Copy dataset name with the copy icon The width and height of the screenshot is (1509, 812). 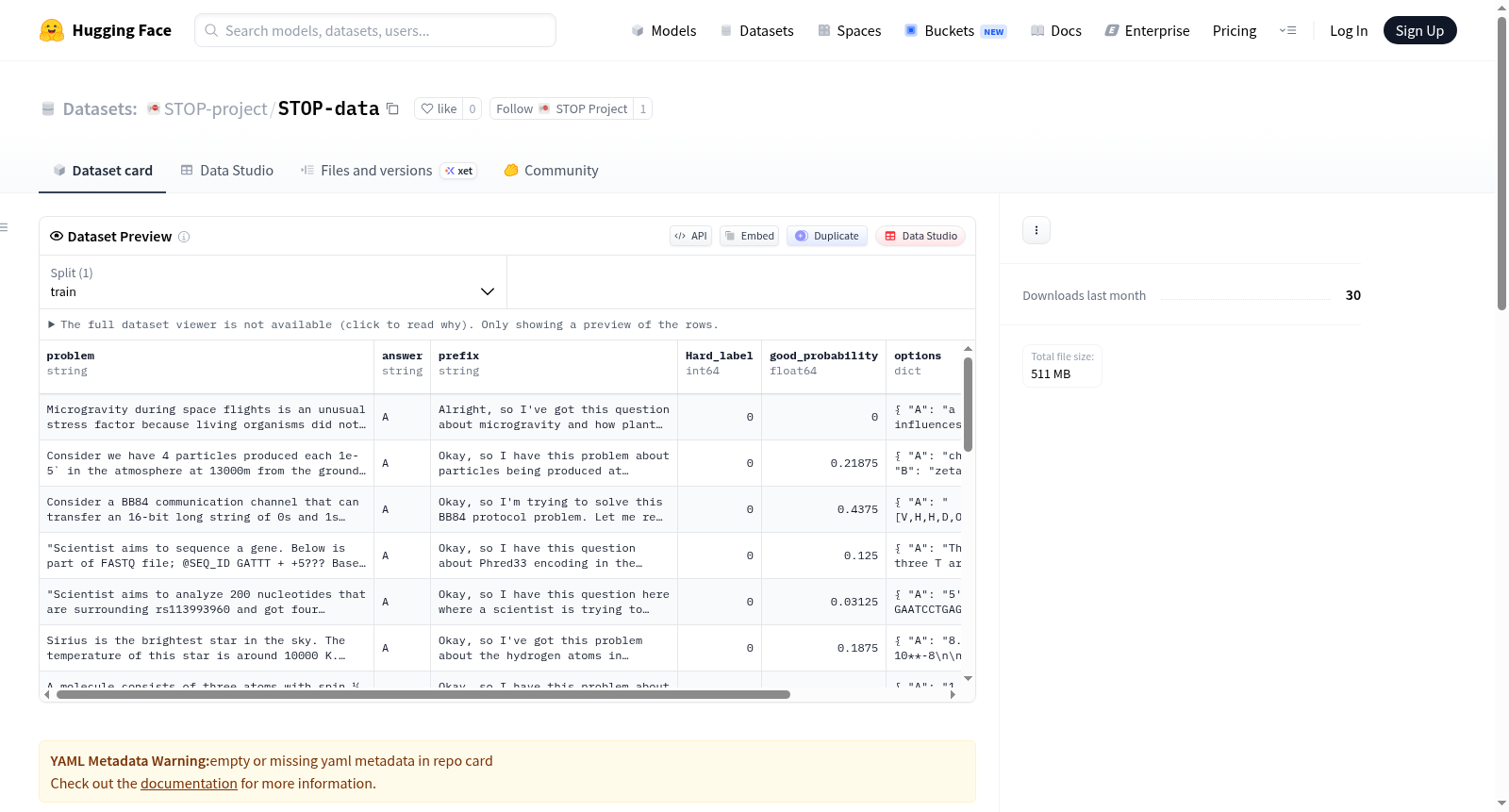pos(392,108)
